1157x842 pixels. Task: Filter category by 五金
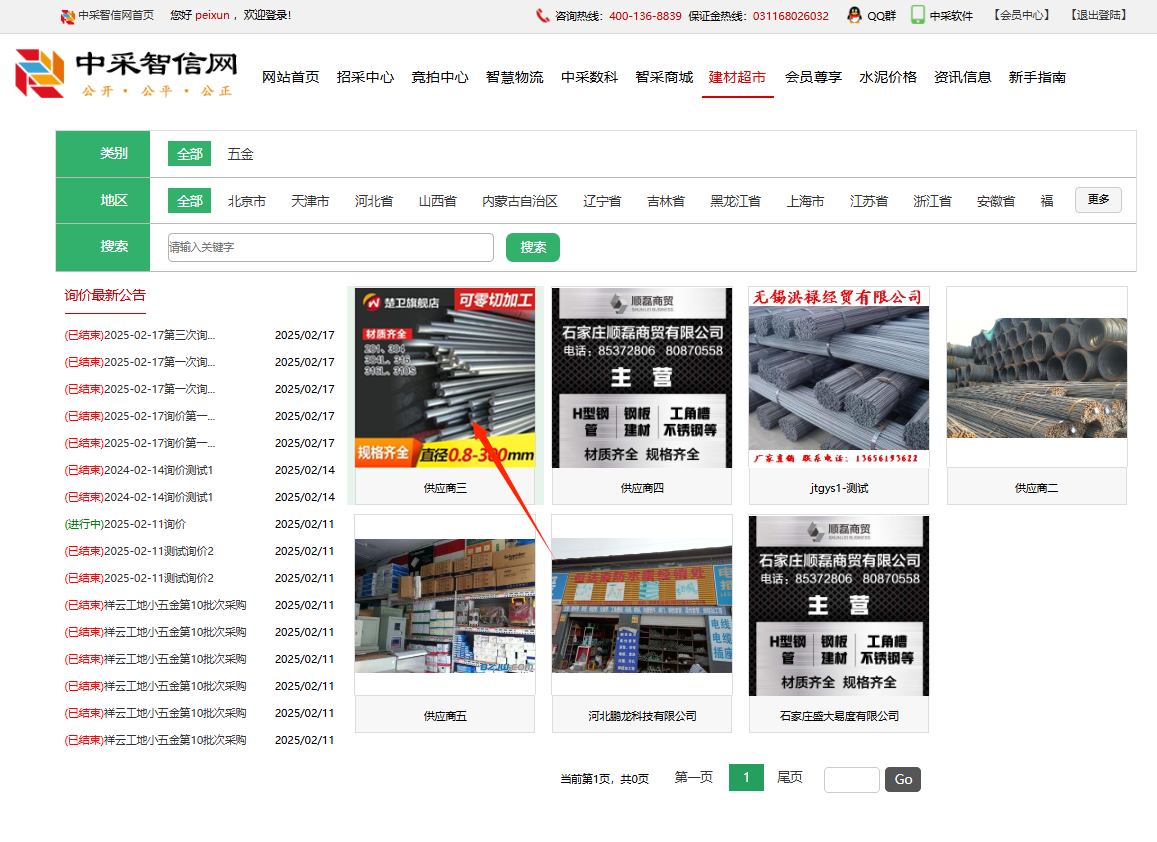241,154
